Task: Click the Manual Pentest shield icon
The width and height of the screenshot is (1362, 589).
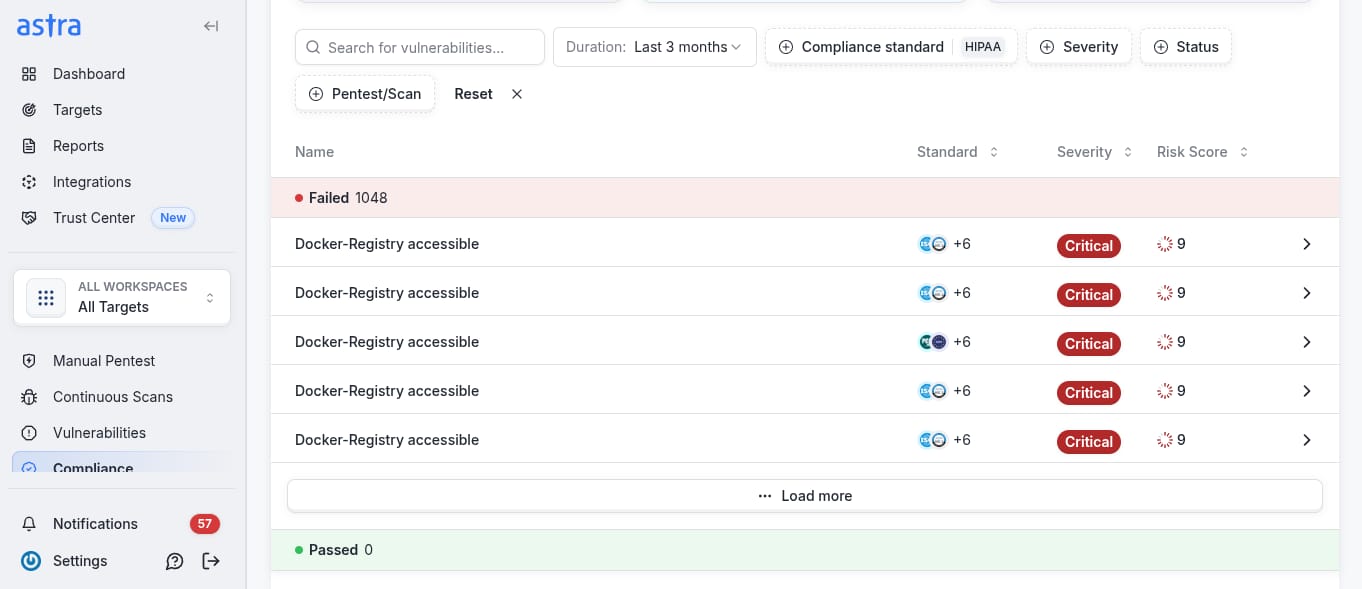Action: click(x=30, y=361)
